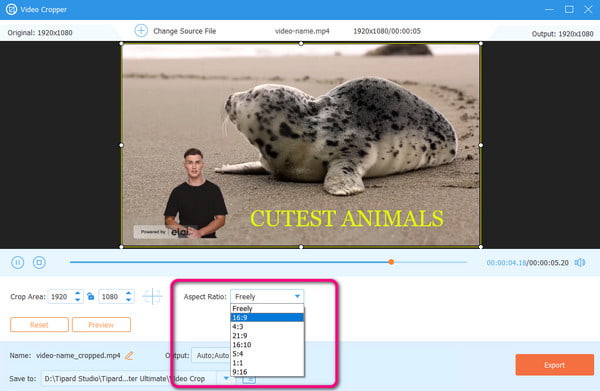Click the video-name_cropped.mp4 output name
The image size is (600, 391).
(78, 355)
